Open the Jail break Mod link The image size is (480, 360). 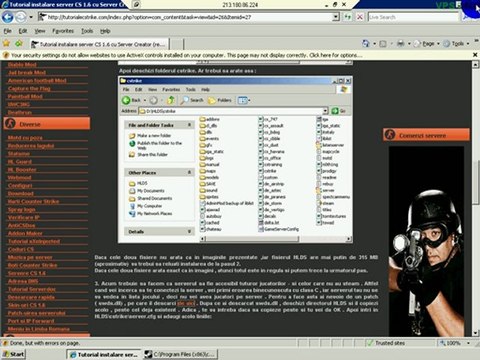(x=27, y=72)
